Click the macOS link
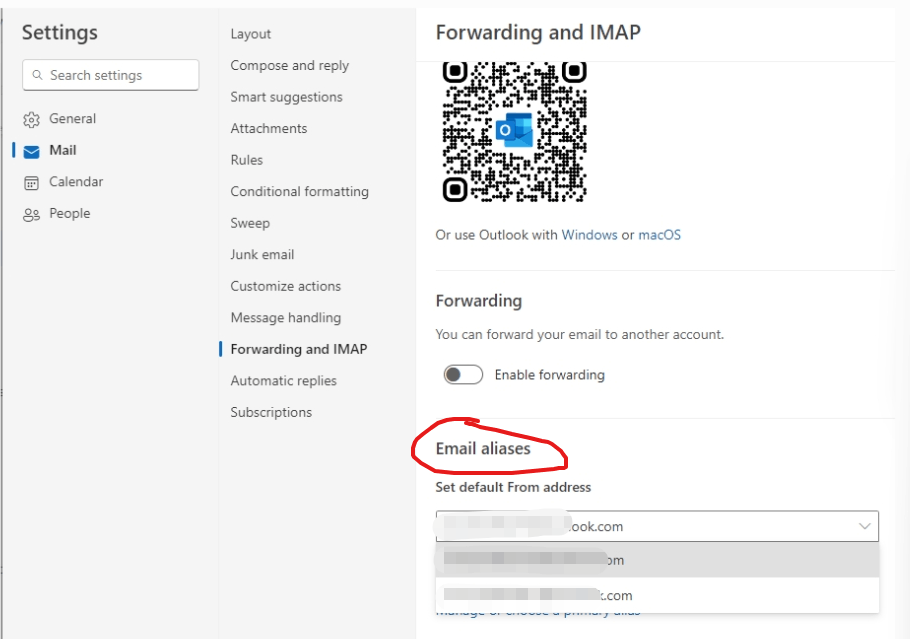The width and height of the screenshot is (910, 639). coord(660,234)
